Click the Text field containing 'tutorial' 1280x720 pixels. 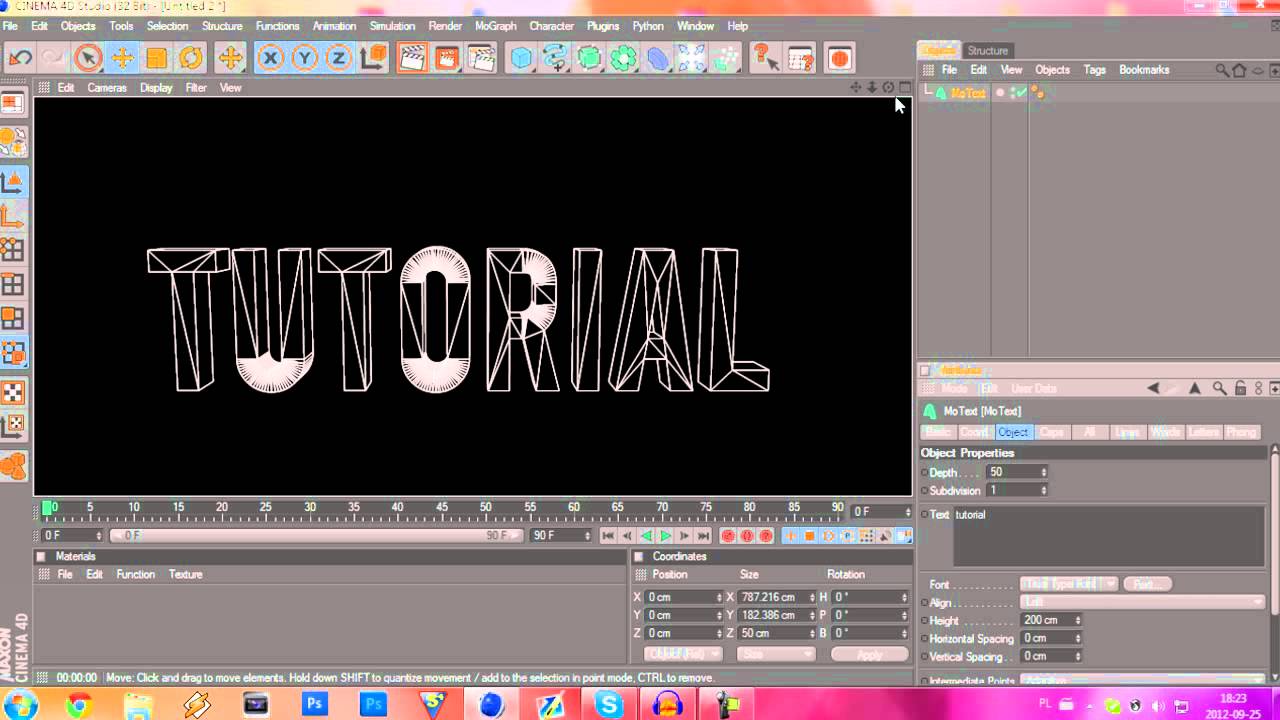pyautogui.click(x=1109, y=537)
